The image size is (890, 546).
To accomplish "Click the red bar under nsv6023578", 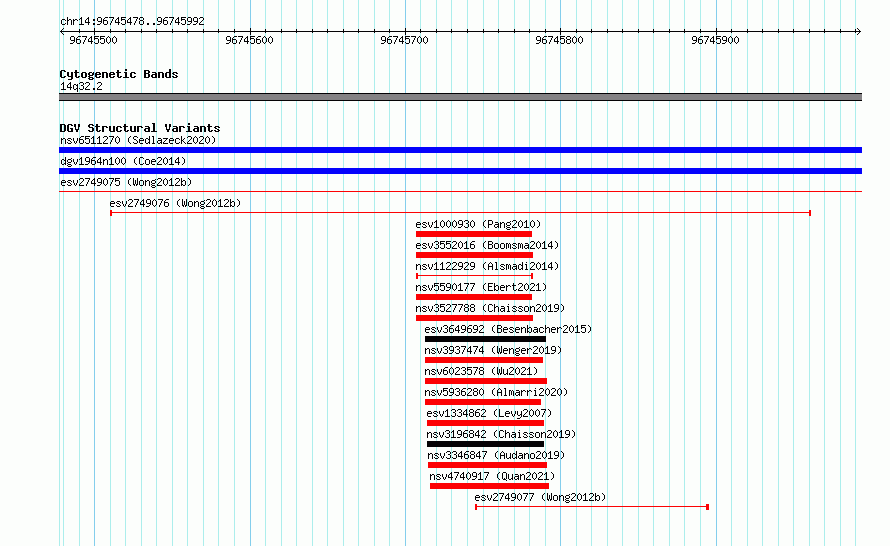I will (486, 381).
